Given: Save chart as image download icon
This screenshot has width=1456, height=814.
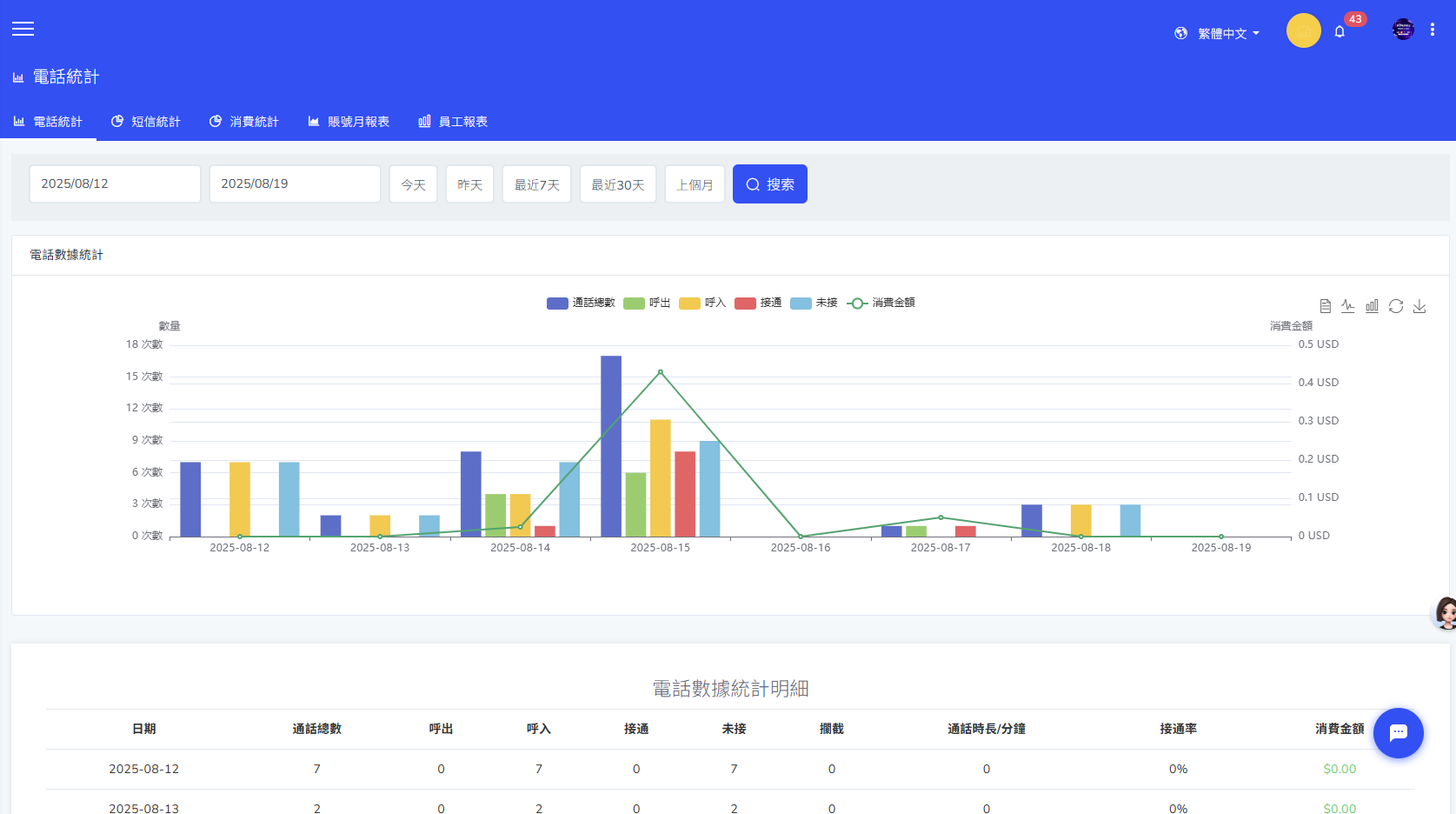Looking at the screenshot, I should click(1419, 306).
